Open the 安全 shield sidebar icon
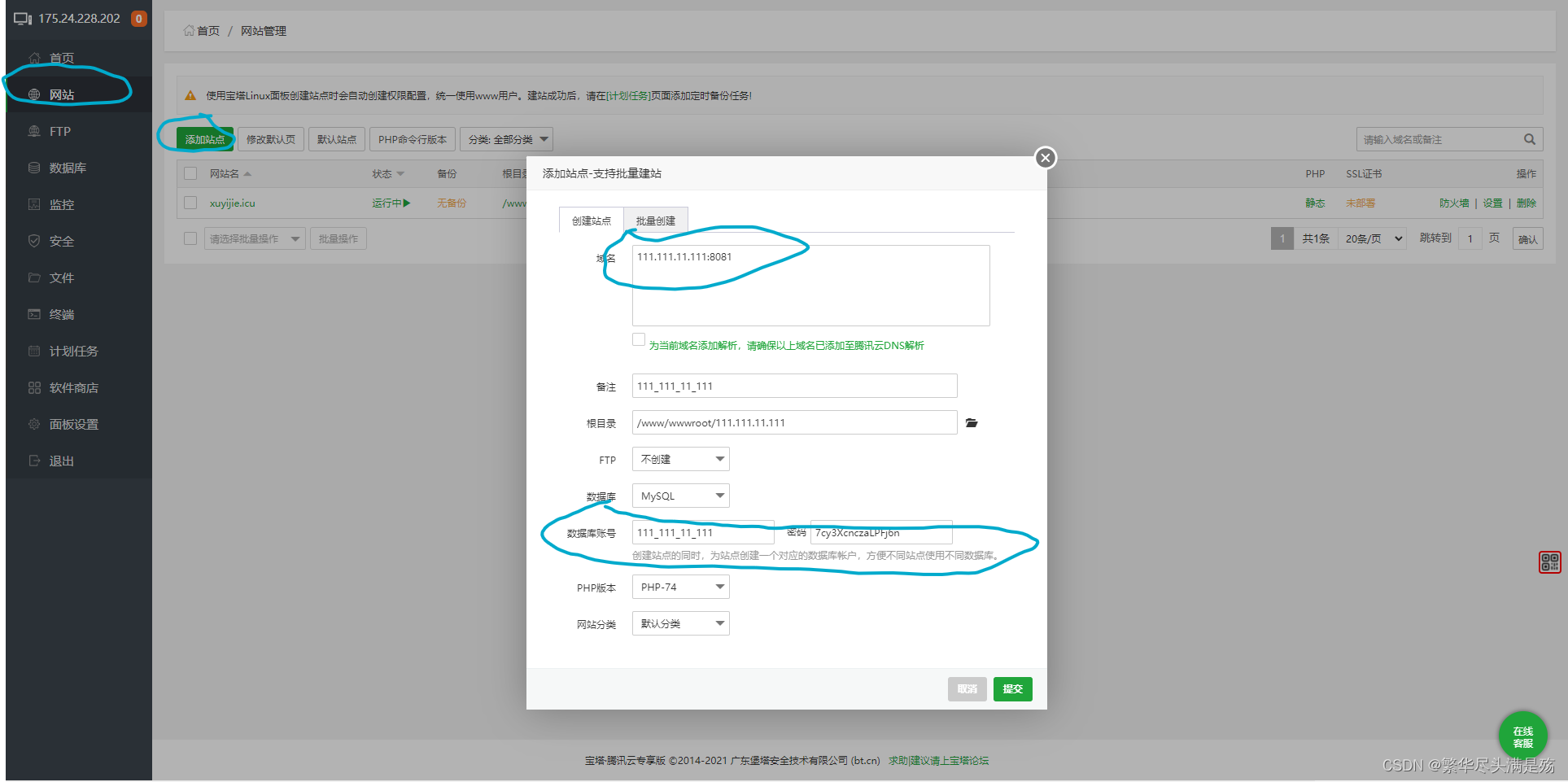 (x=34, y=241)
